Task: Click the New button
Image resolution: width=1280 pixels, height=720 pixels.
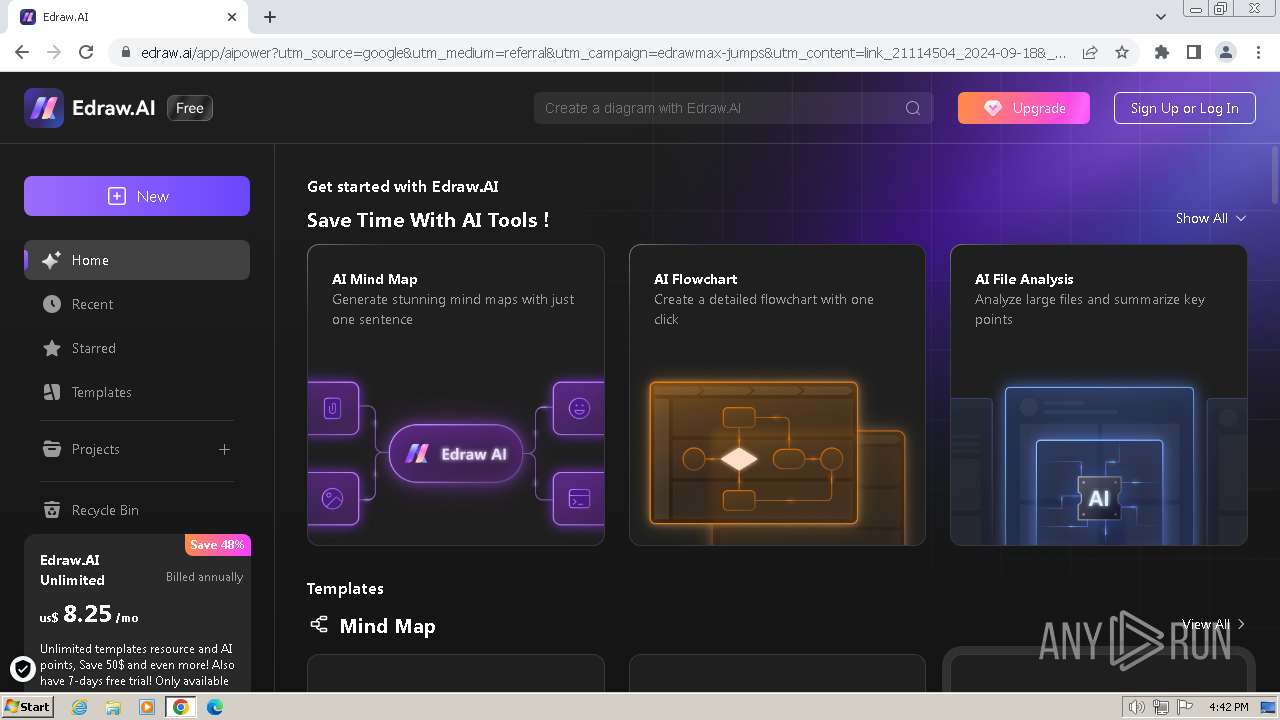Action: (137, 196)
